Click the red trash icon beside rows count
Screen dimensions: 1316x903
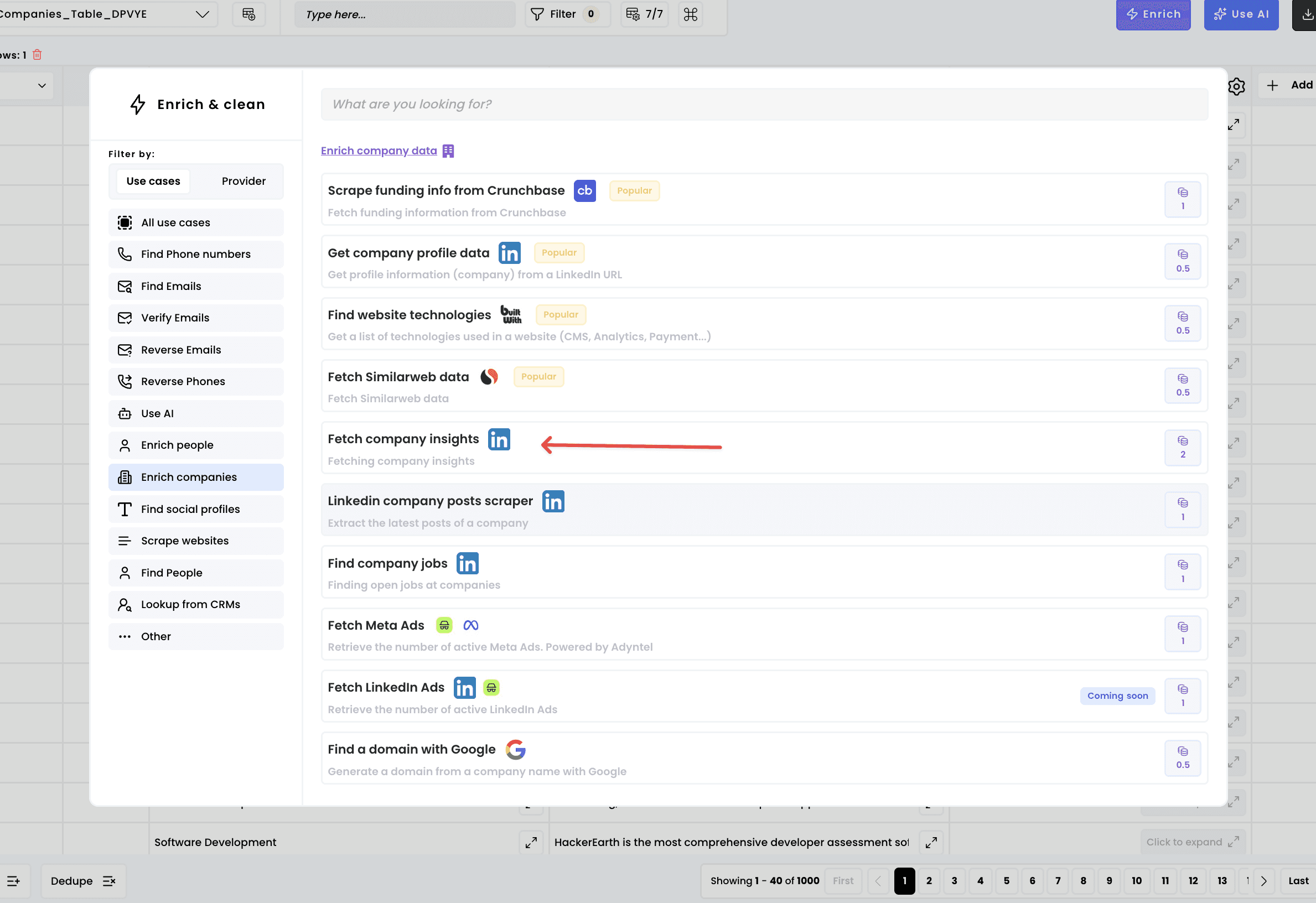point(38,55)
